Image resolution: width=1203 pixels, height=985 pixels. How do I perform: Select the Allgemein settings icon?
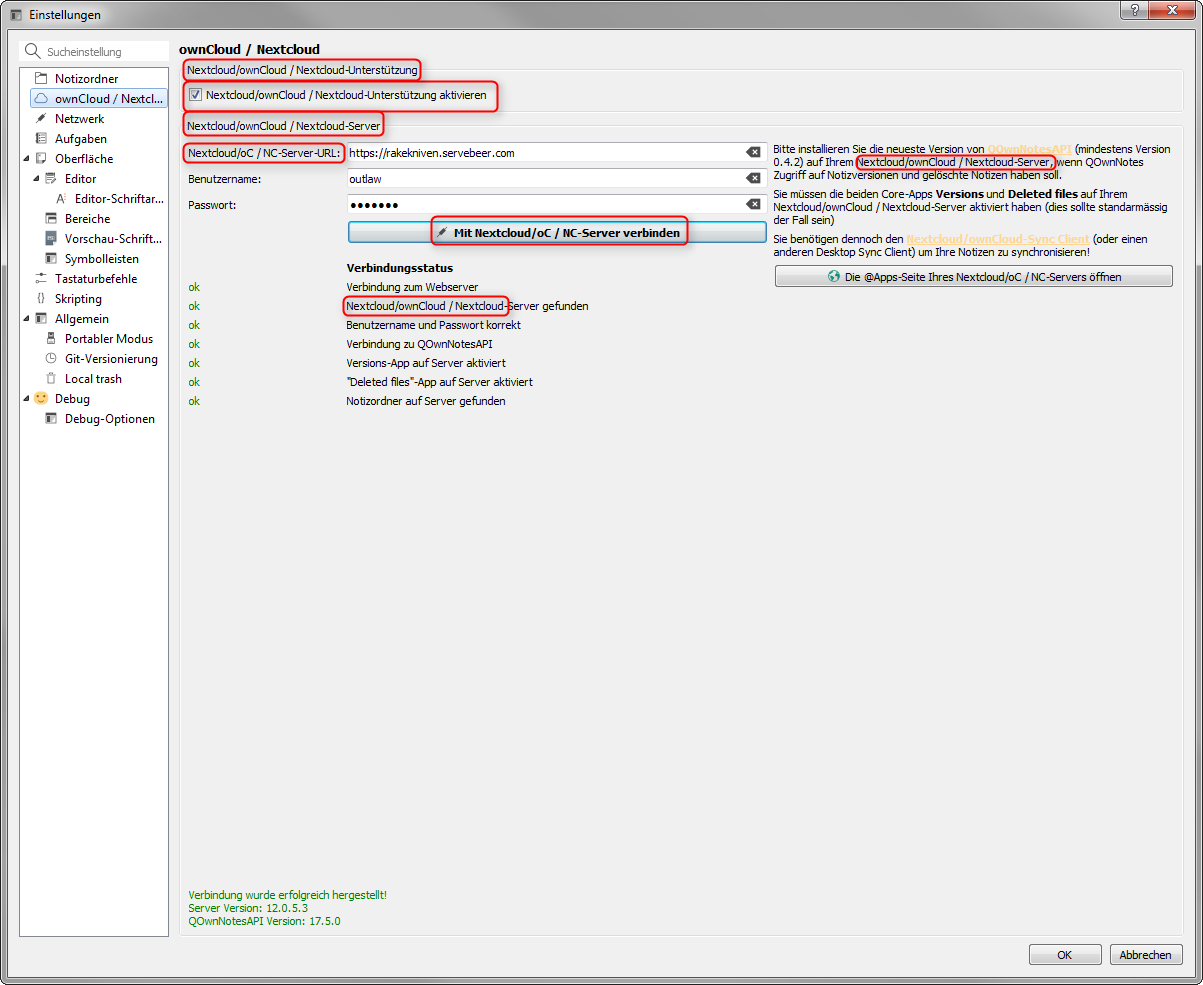41,318
